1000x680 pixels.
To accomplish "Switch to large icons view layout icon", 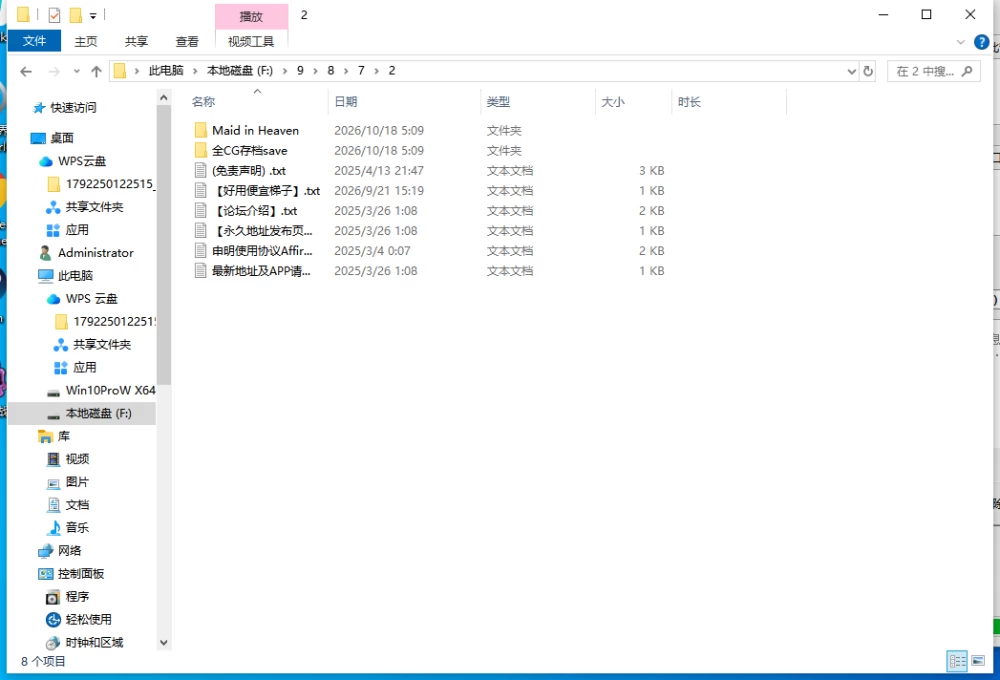I will (x=978, y=661).
